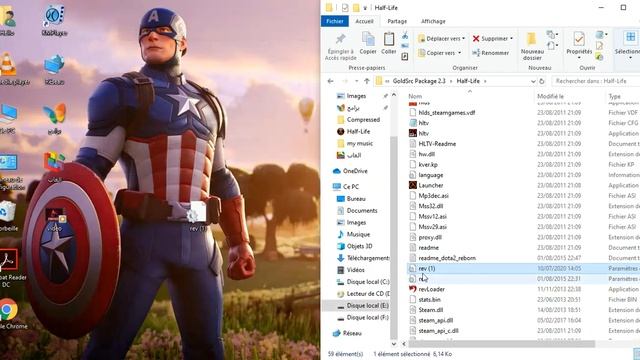The height and width of the screenshot is (360, 640).
Task: Click the navigation pane vertical scrollbar
Action: pos(393,237)
